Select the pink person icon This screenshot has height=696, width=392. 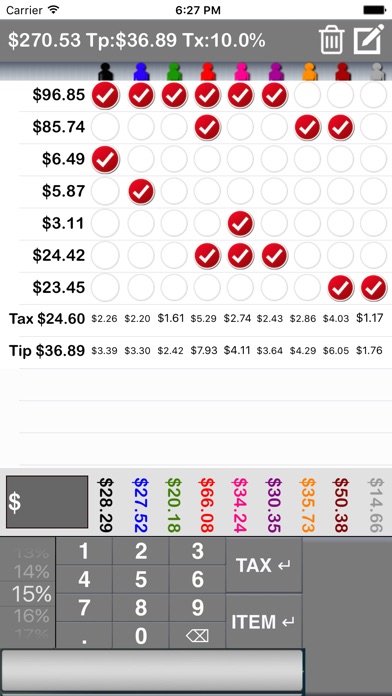pyautogui.click(x=241, y=71)
